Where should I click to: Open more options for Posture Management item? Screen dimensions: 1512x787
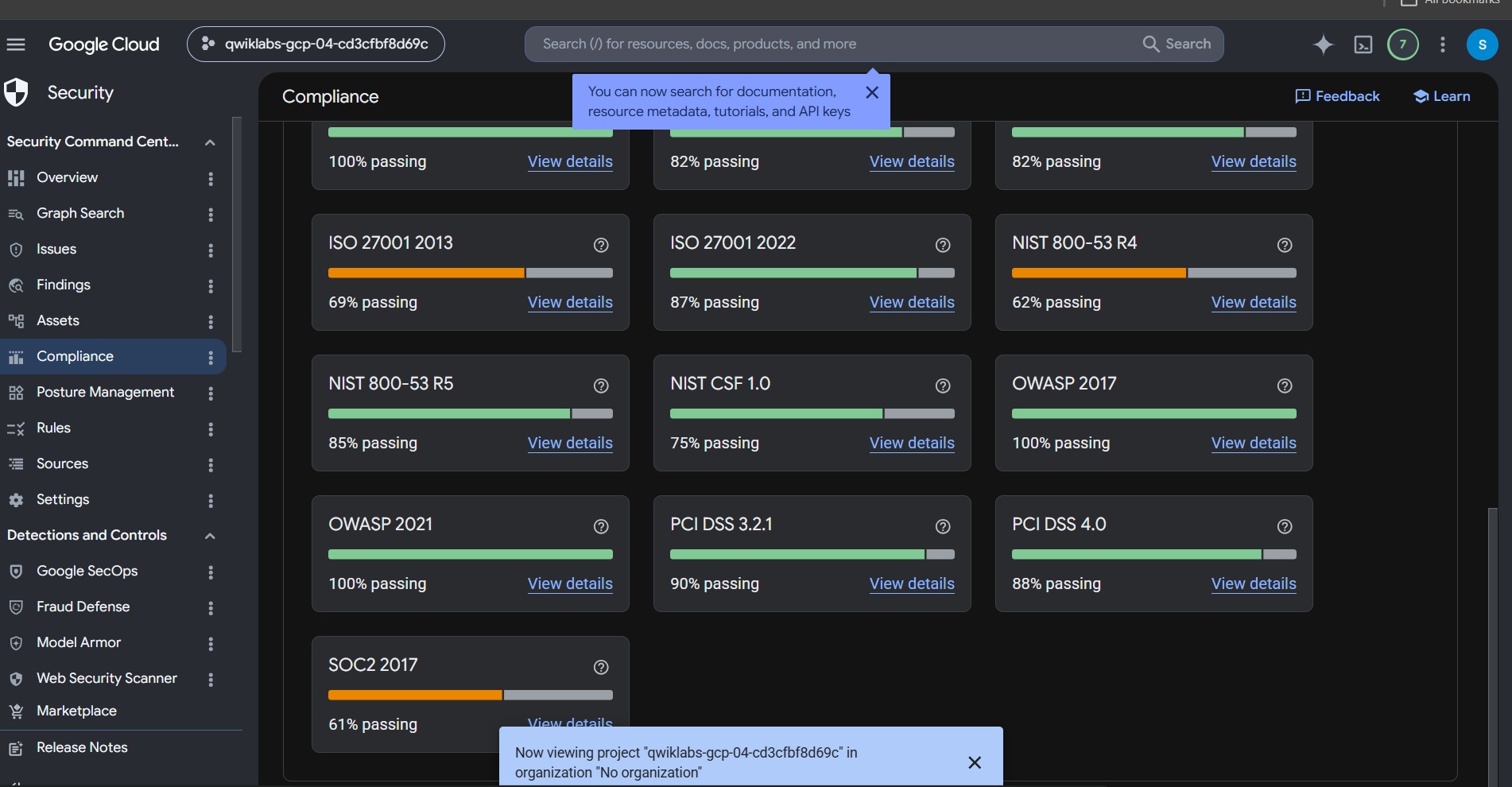(211, 393)
